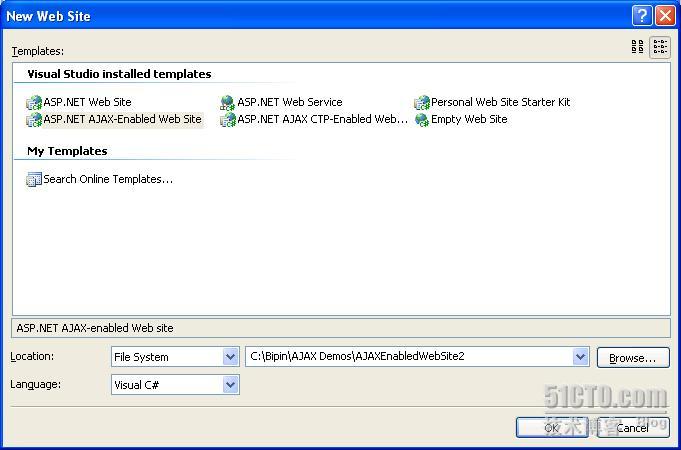Click the 'Personal Web Site Starter Kit' label
The height and width of the screenshot is (450, 681).
pyautogui.click(x=500, y=102)
